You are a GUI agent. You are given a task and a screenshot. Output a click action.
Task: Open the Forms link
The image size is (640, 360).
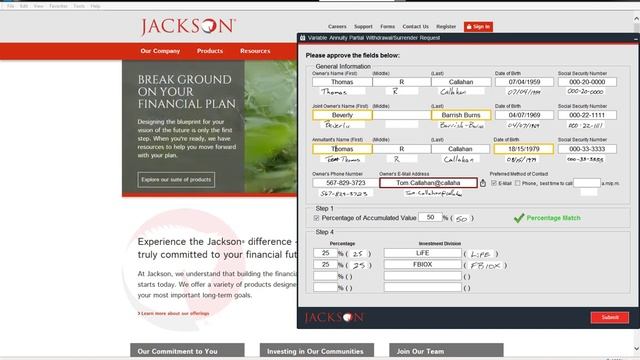(387, 27)
